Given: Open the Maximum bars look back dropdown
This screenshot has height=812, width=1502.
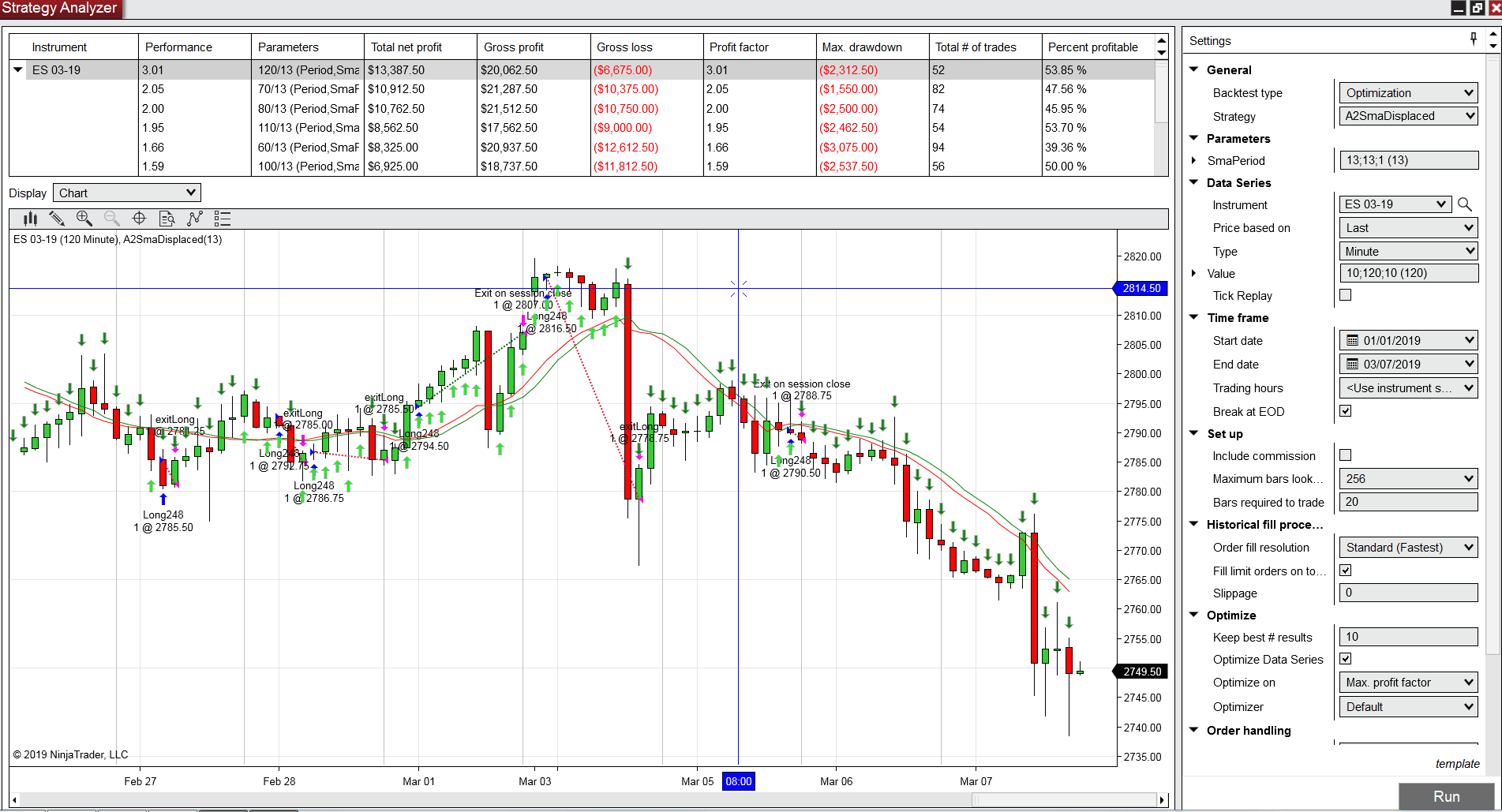Looking at the screenshot, I should coord(1409,479).
